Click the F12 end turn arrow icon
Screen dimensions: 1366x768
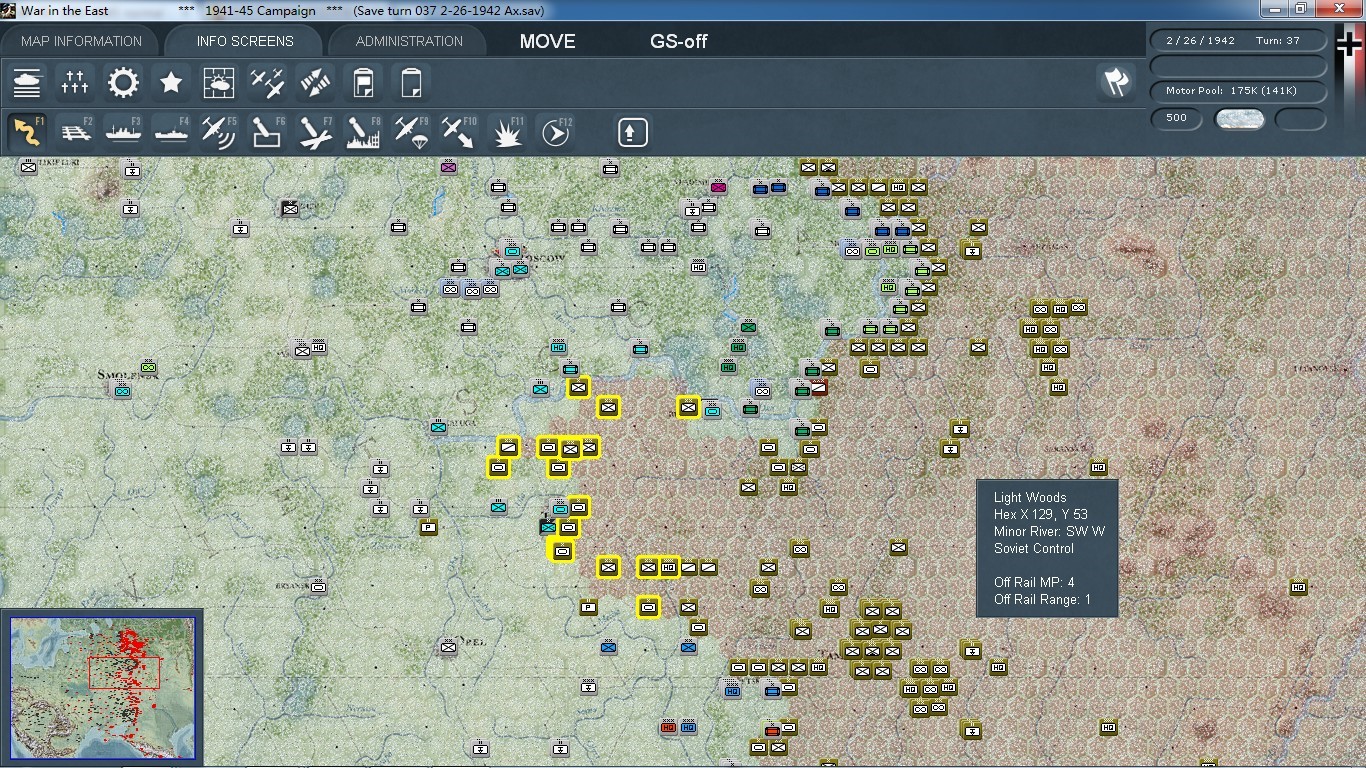pos(556,132)
